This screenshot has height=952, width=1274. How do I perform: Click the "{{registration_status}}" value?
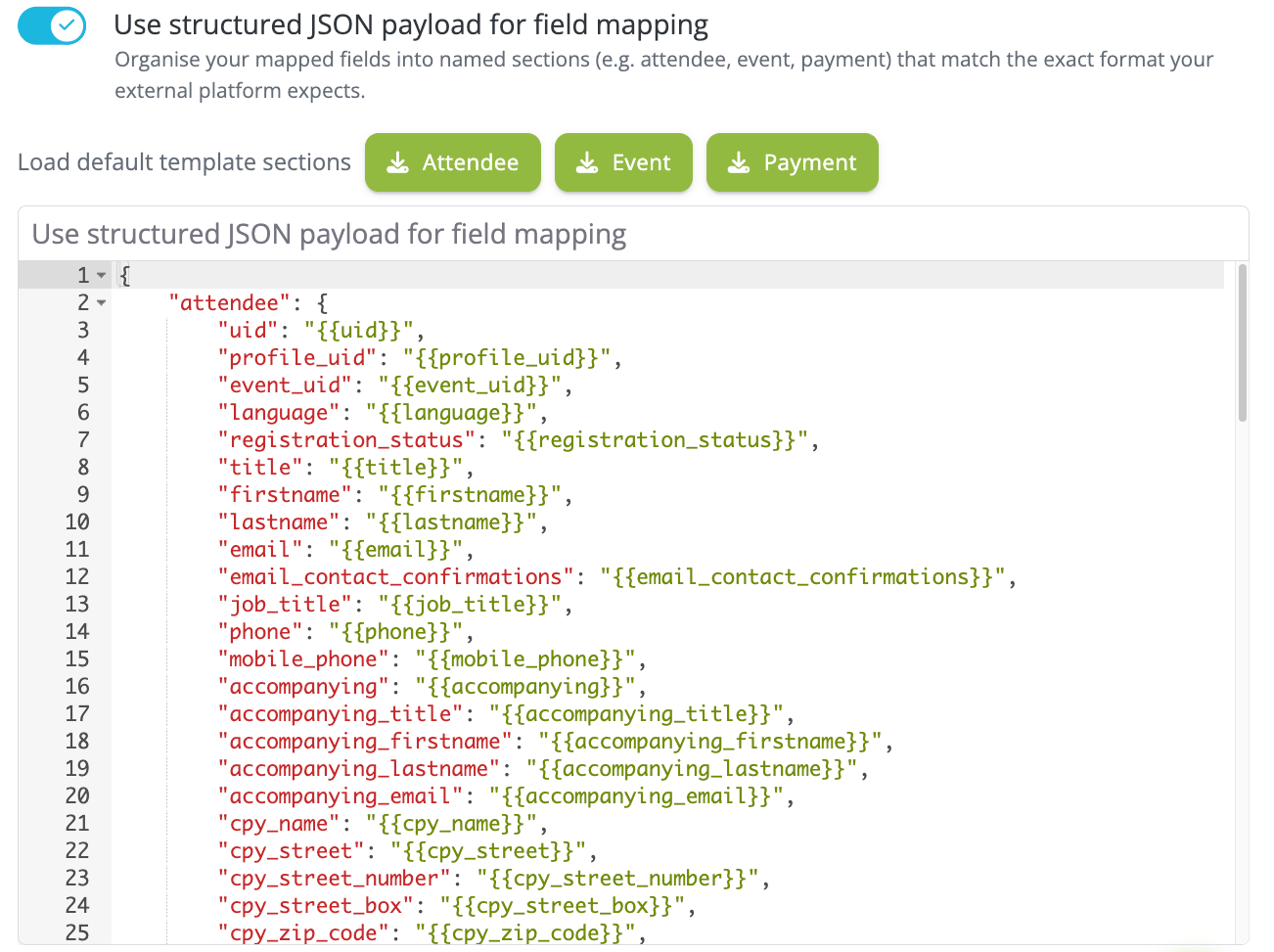(x=656, y=440)
